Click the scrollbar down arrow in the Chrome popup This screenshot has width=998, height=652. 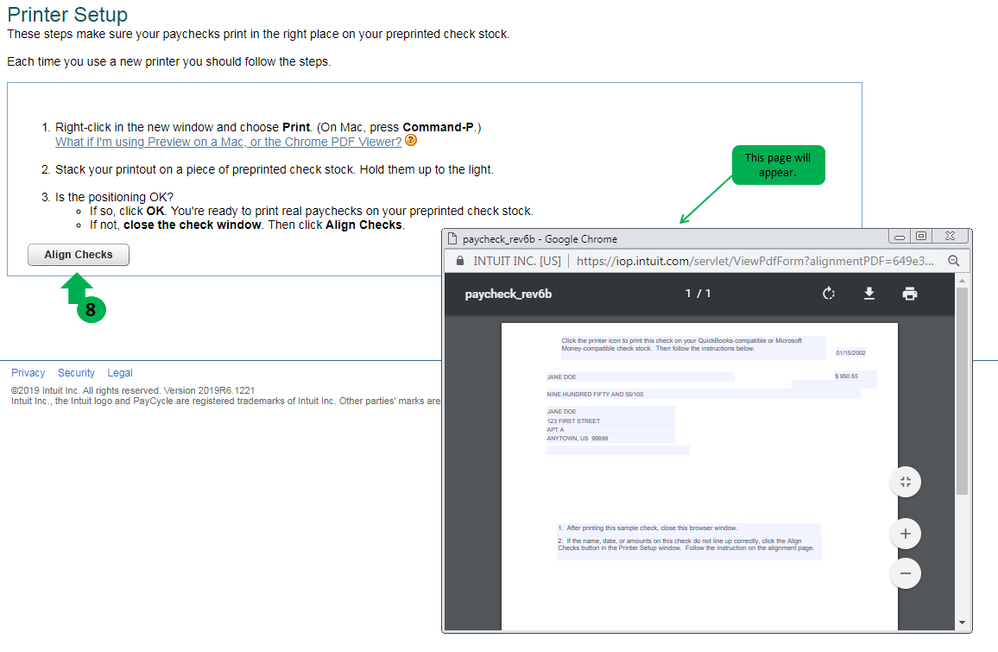962,623
